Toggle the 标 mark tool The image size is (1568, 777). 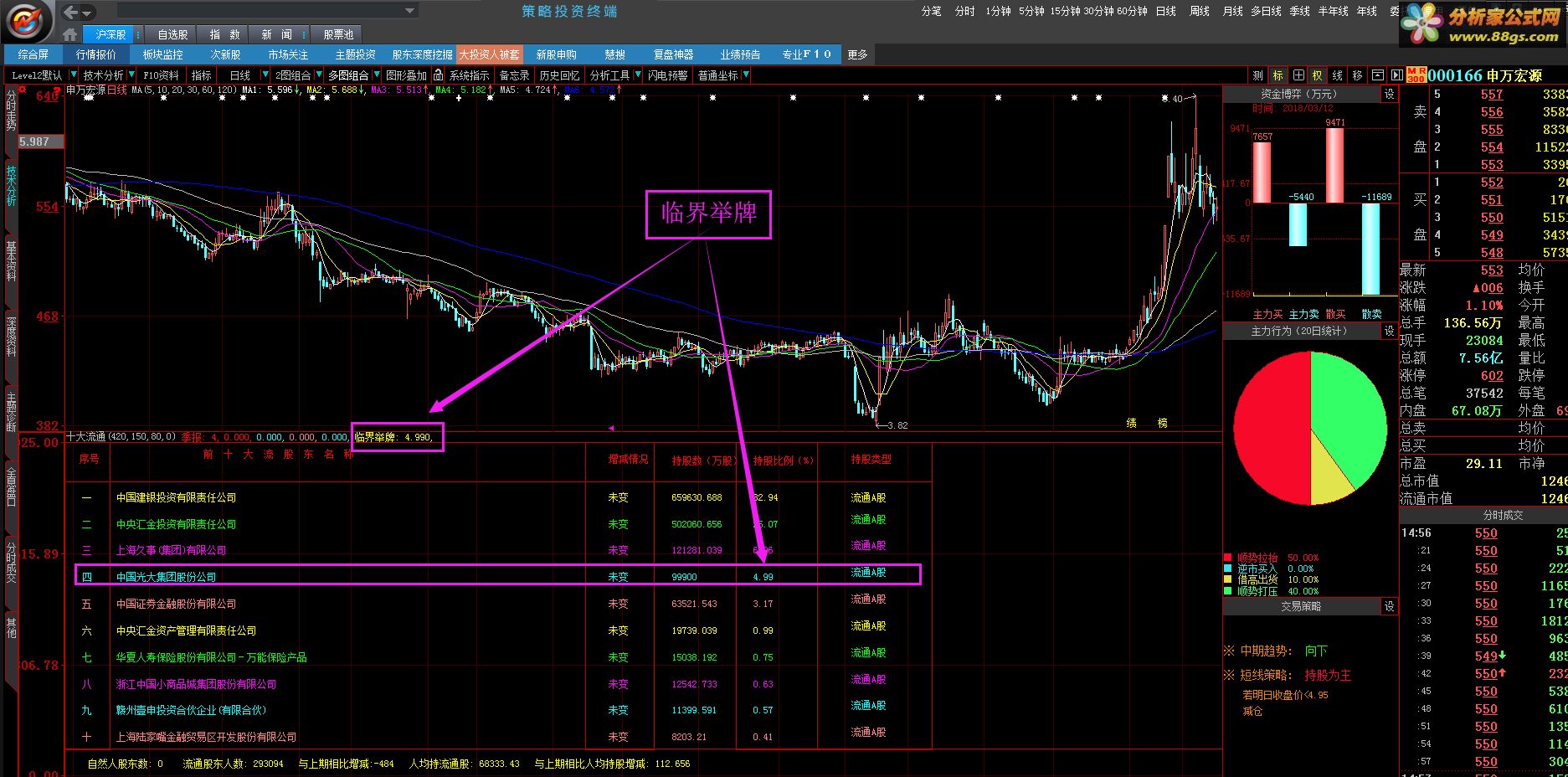click(1278, 75)
